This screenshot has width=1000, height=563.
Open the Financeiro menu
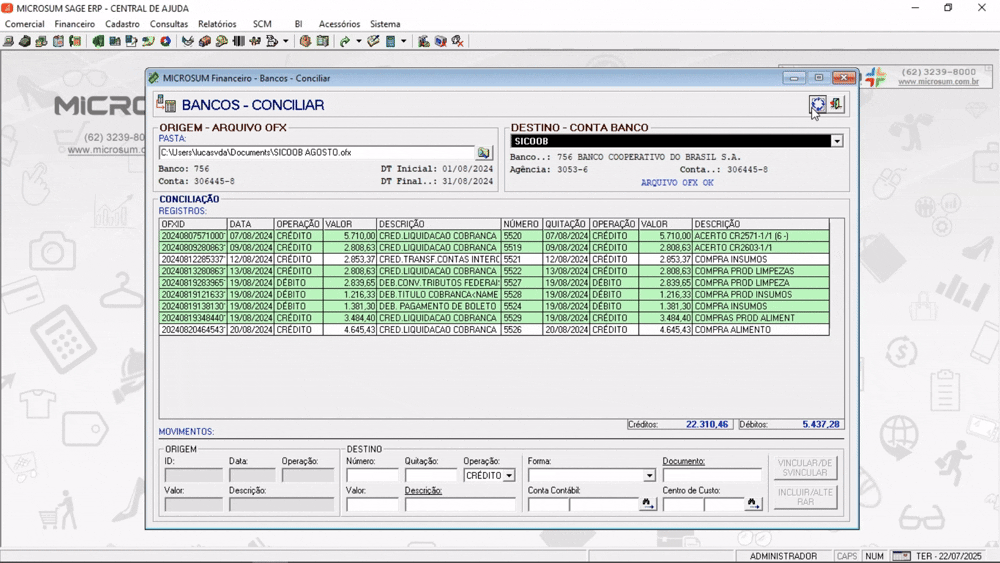(75, 24)
